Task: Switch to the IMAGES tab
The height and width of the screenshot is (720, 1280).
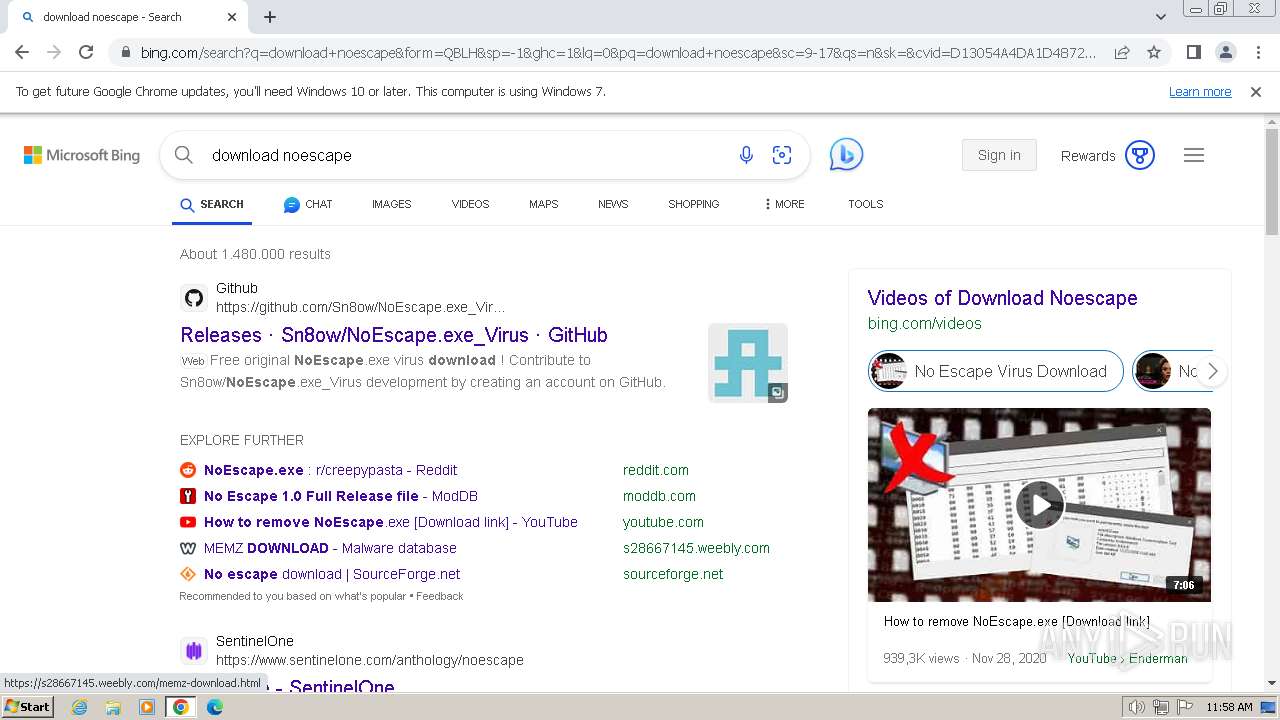Action: point(392,204)
